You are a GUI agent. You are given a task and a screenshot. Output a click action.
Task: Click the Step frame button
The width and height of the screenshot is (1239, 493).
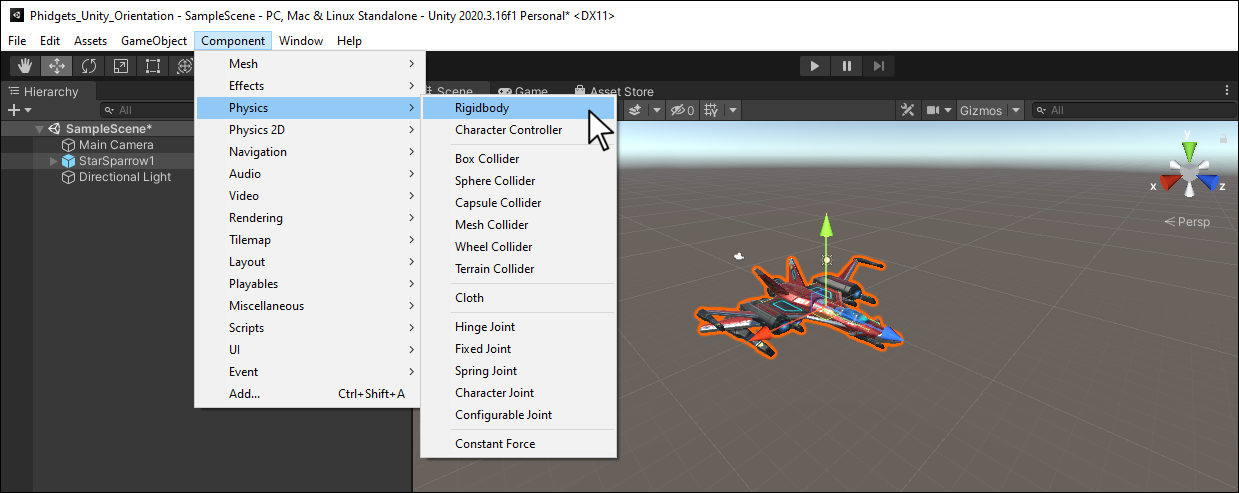[879, 66]
